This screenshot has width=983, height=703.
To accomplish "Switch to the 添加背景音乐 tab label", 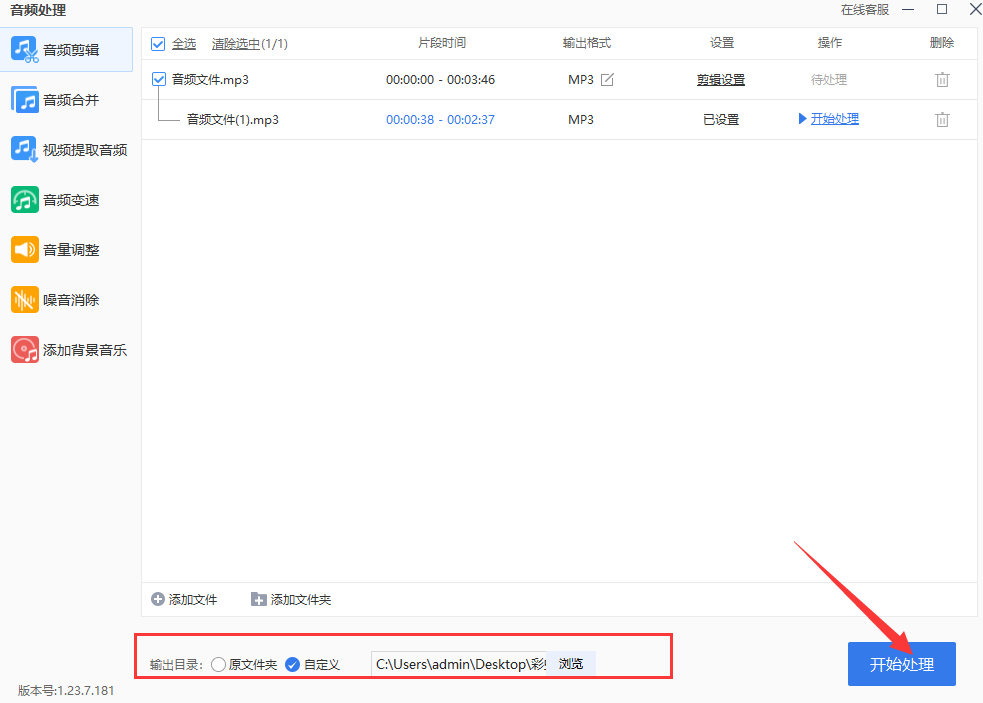I will [85, 350].
